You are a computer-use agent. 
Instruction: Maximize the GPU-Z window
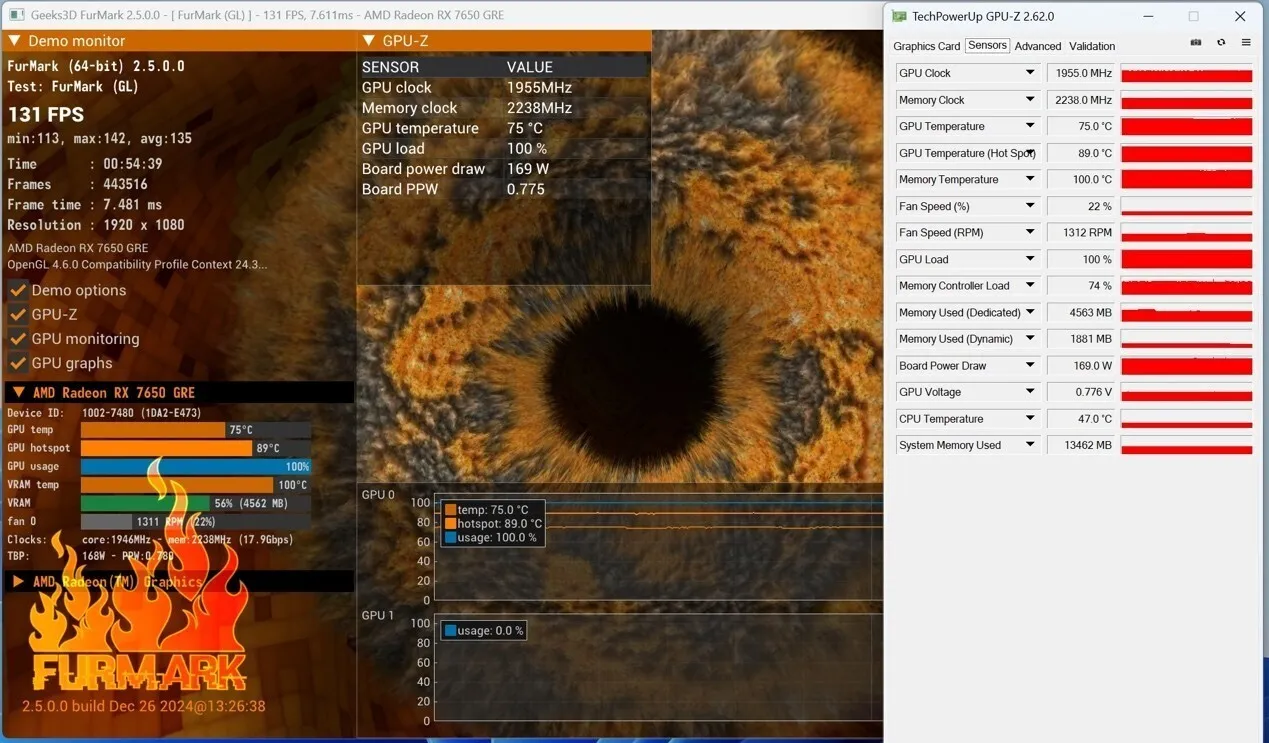tap(1193, 16)
